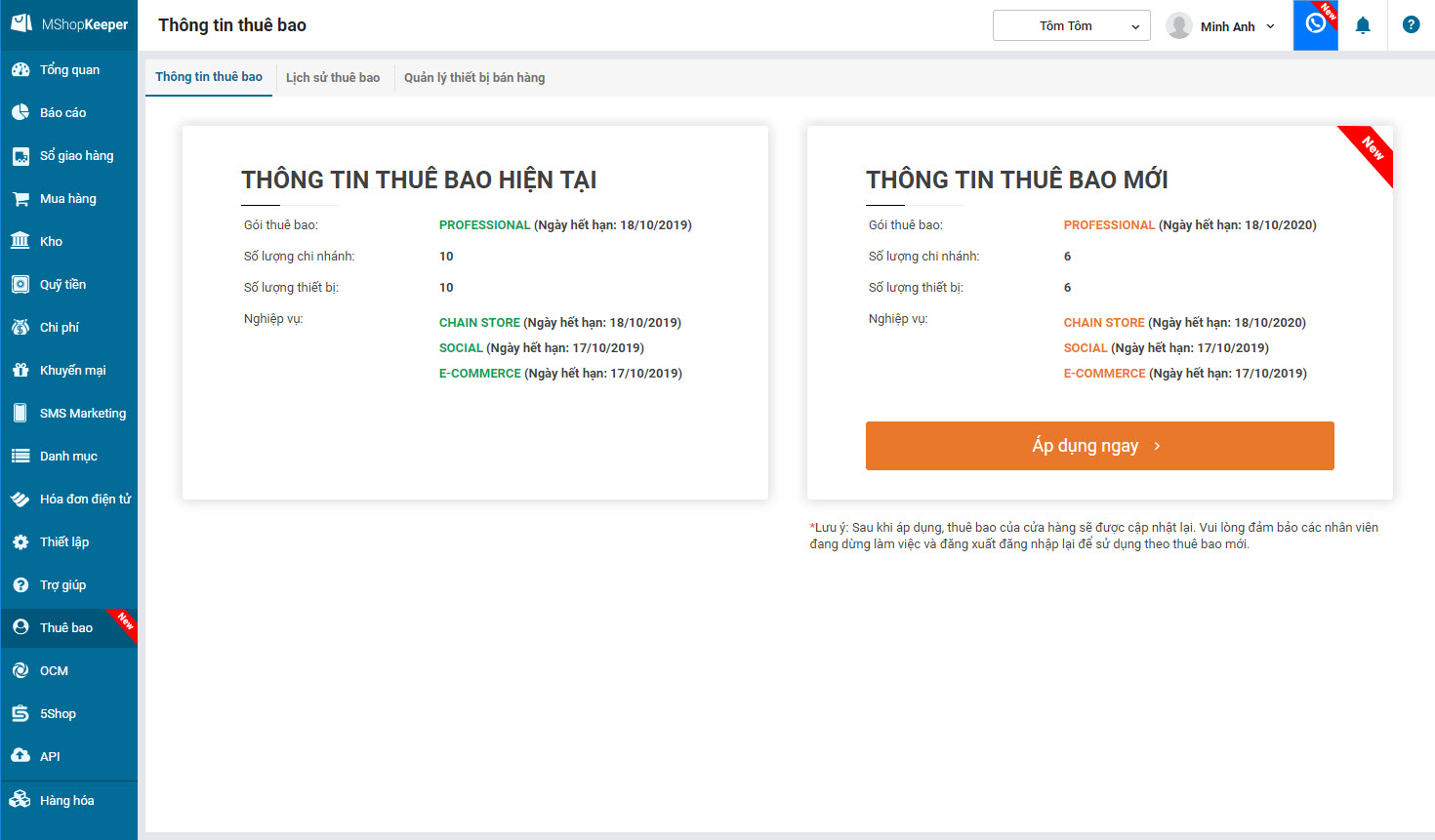
Task: Click the blue phone support icon
Action: (x=1315, y=23)
